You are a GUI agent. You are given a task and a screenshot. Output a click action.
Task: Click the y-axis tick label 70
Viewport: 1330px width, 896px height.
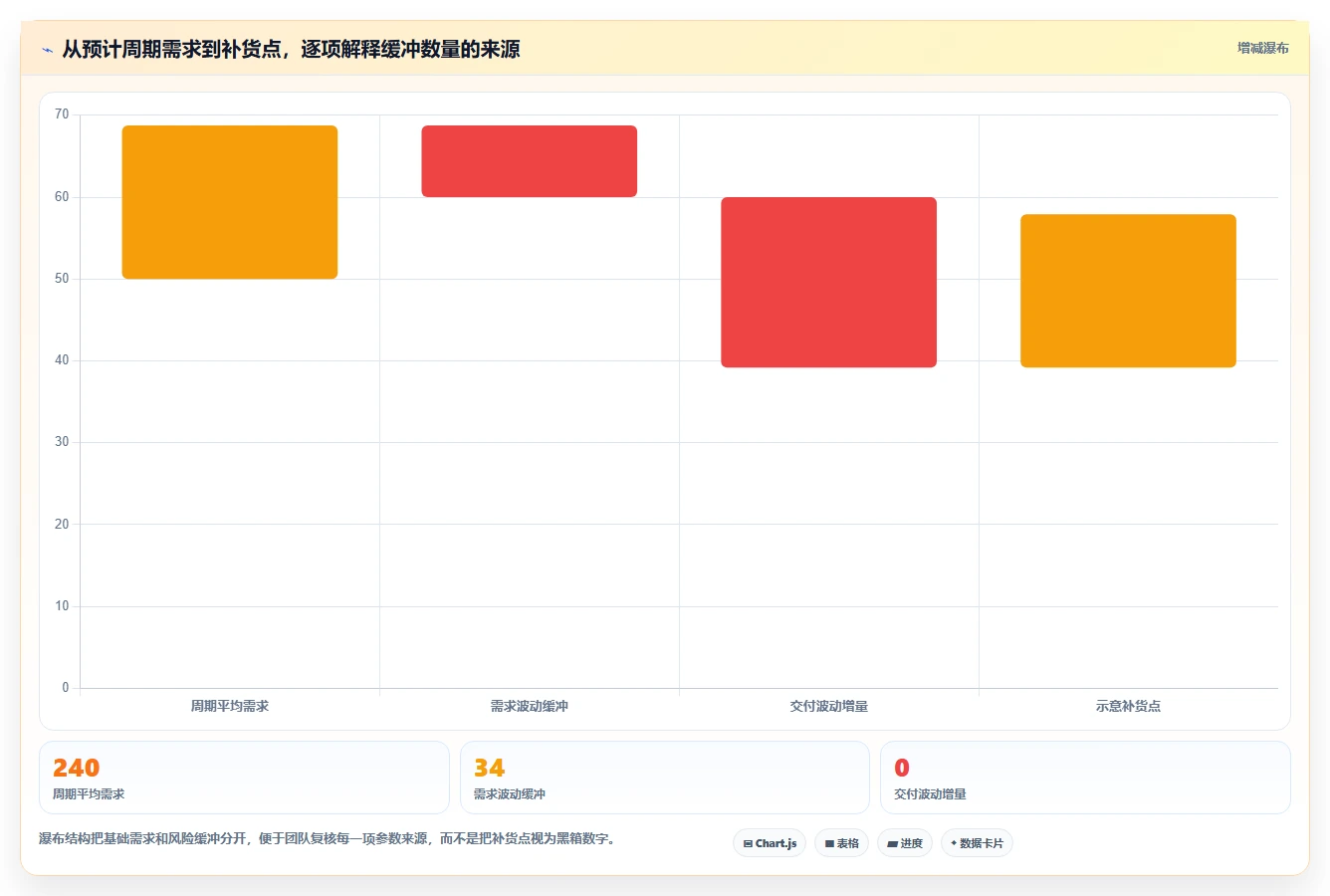click(62, 114)
